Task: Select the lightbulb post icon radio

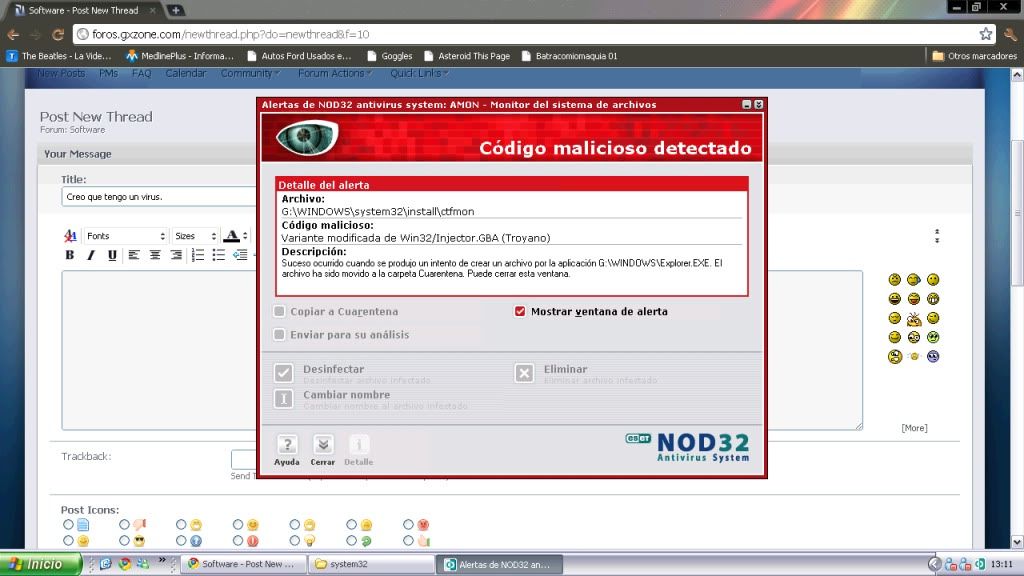Action: point(295,541)
